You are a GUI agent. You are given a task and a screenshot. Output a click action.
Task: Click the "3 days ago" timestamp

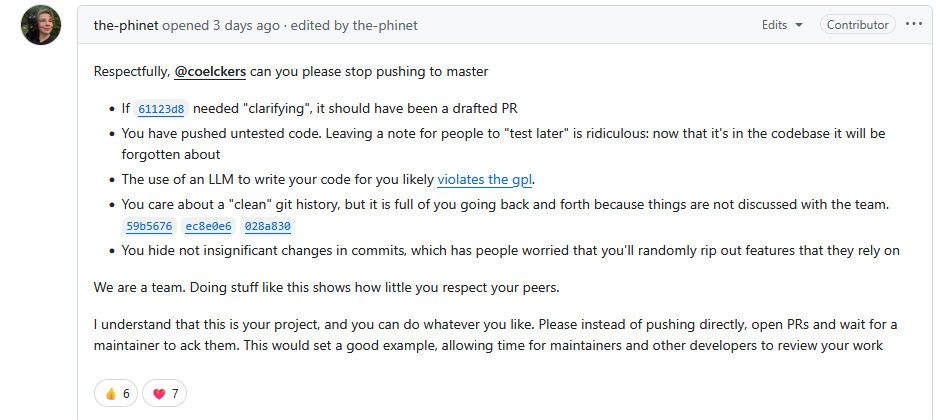click(249, 25)
